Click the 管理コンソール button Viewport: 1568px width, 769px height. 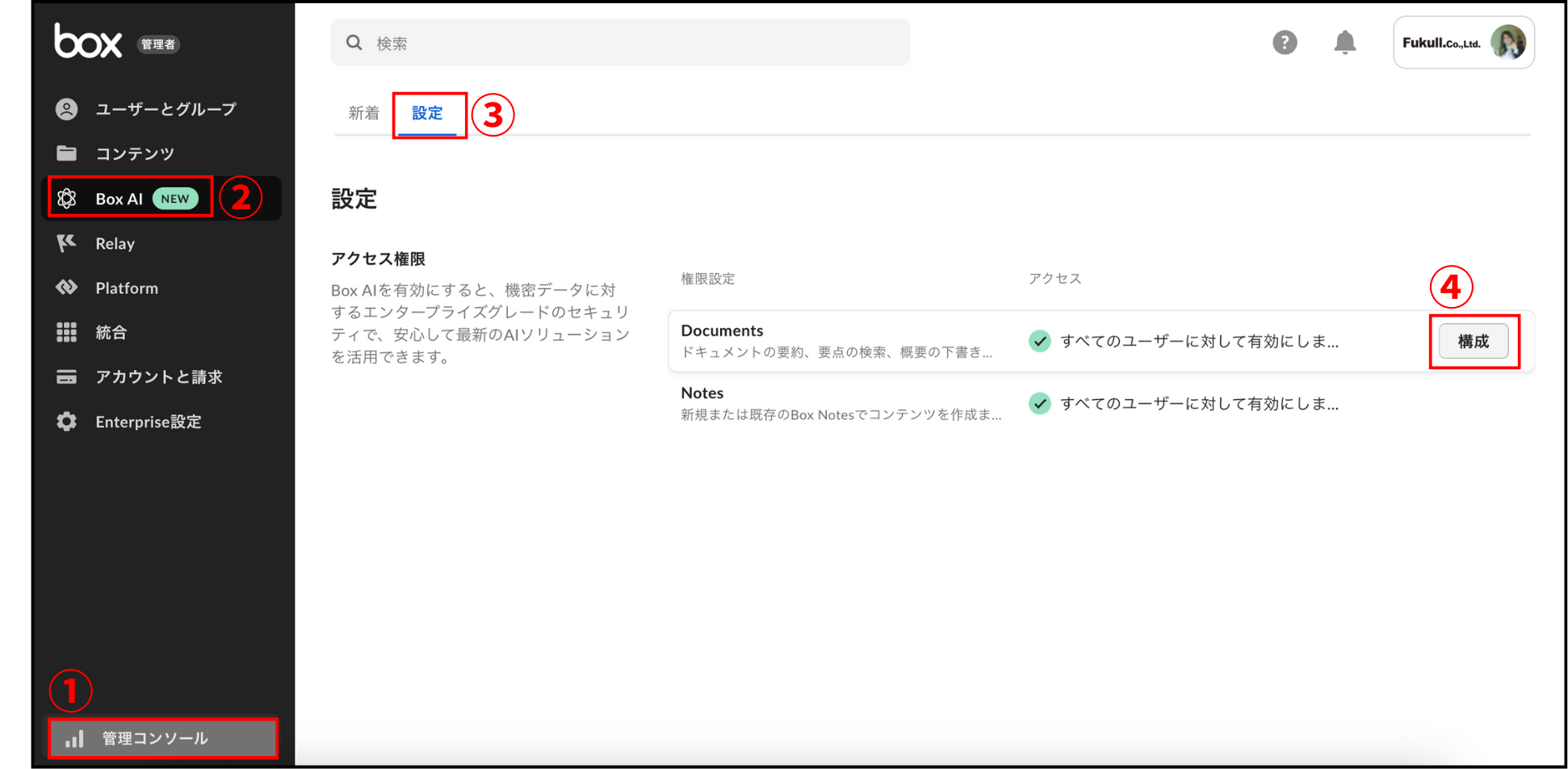[162, 738]
